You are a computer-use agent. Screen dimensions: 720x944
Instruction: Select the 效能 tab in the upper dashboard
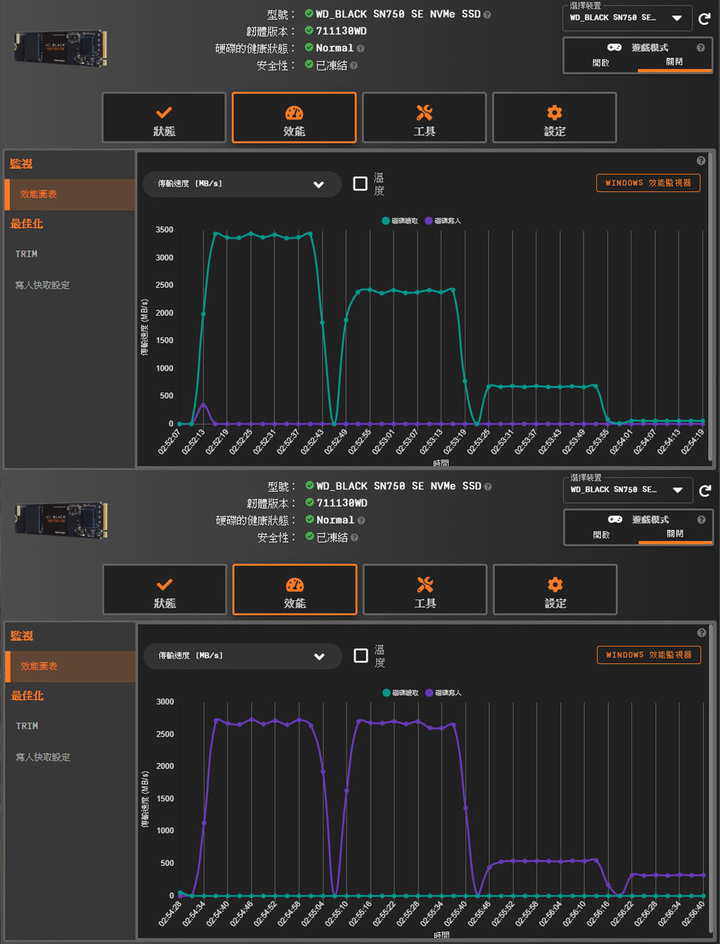[294, 117]
